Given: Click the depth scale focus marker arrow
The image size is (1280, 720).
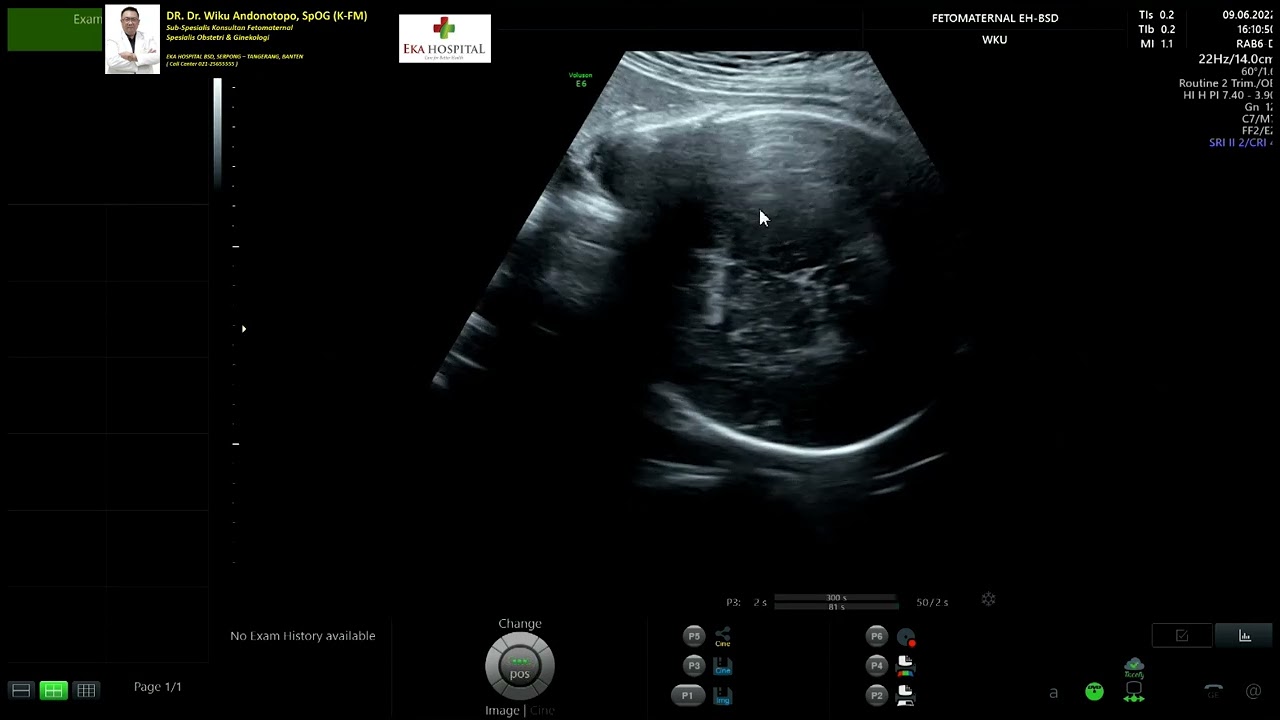Looking at the screenshot, I should tap(243, 328).
